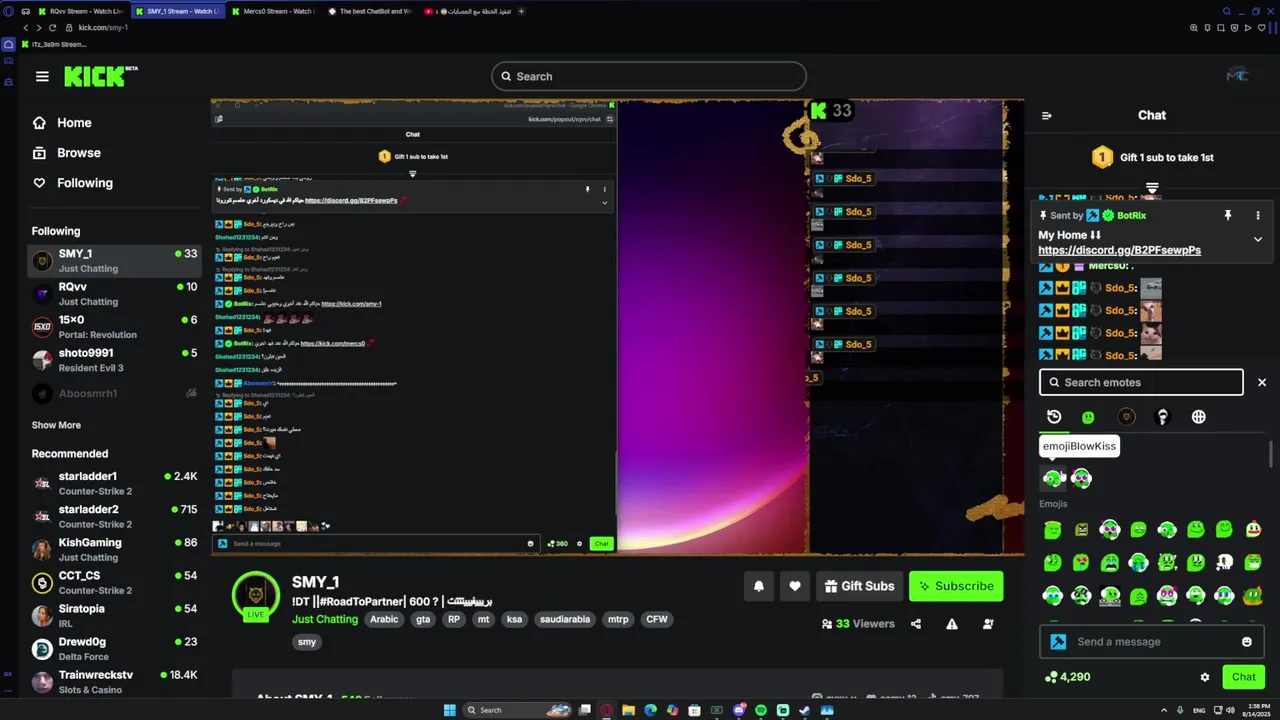Image resolution: width=1280 pixels, height=720 pixels.
Task: Collapse the Chat panel
Action: click(x=1047, y=115)
